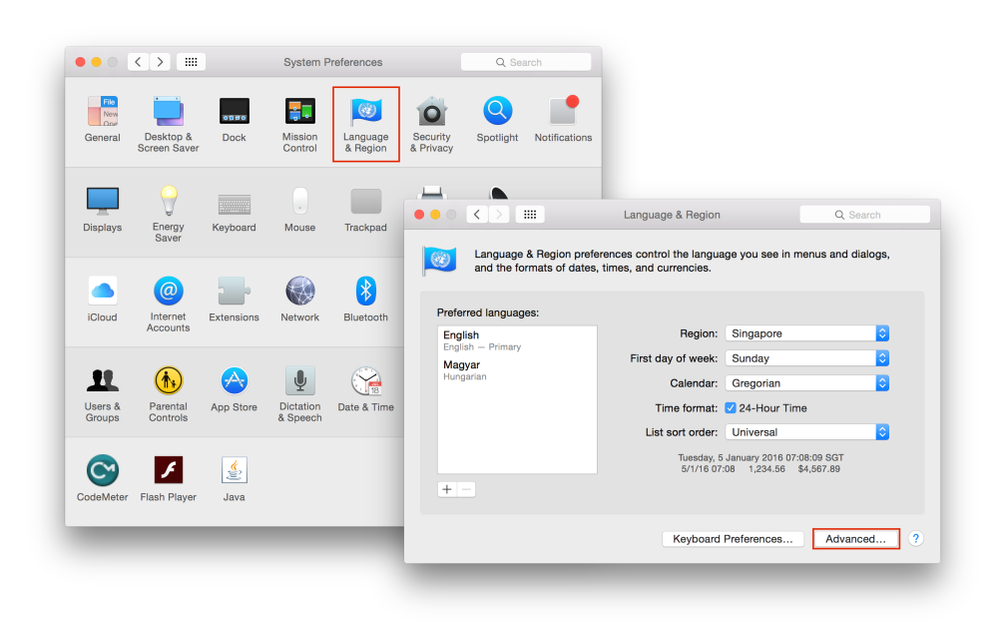998x623 pixels.
Task: Remove language with the minus button
Action: coord(466,489)
